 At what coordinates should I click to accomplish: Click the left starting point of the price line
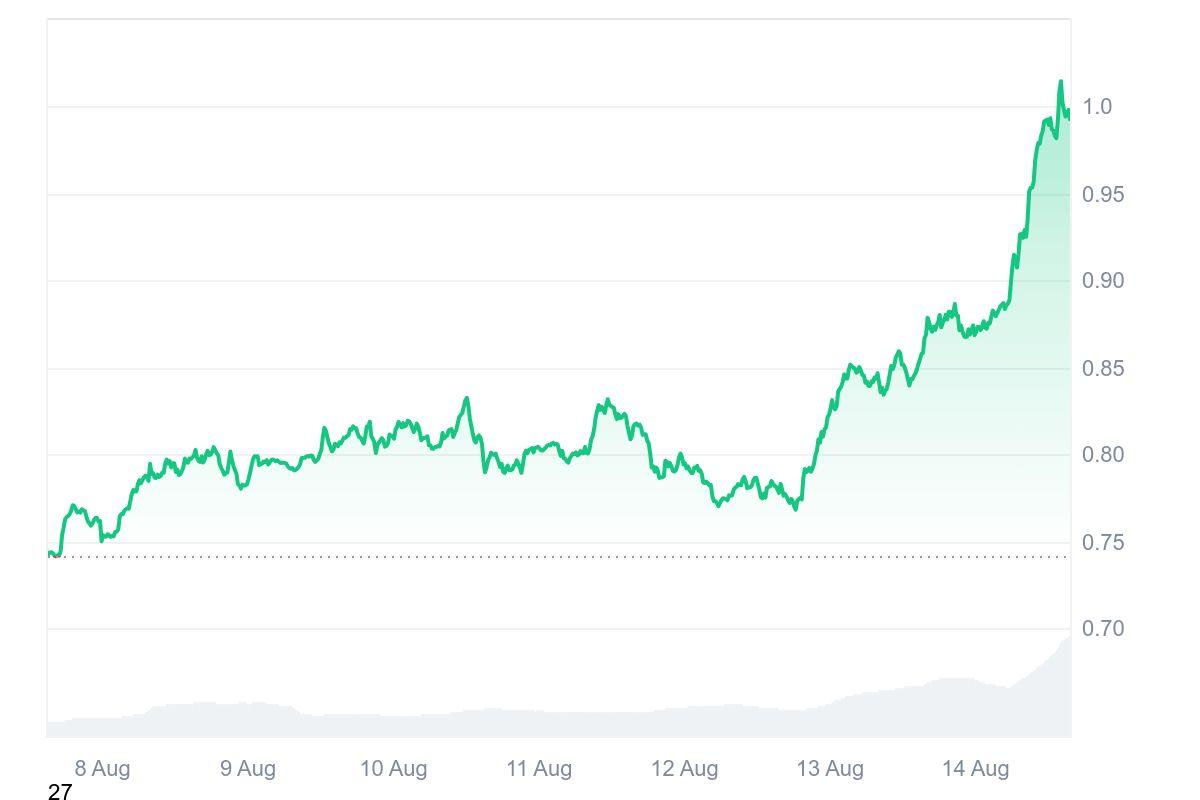pyautogui.click(x=49, y=553)
